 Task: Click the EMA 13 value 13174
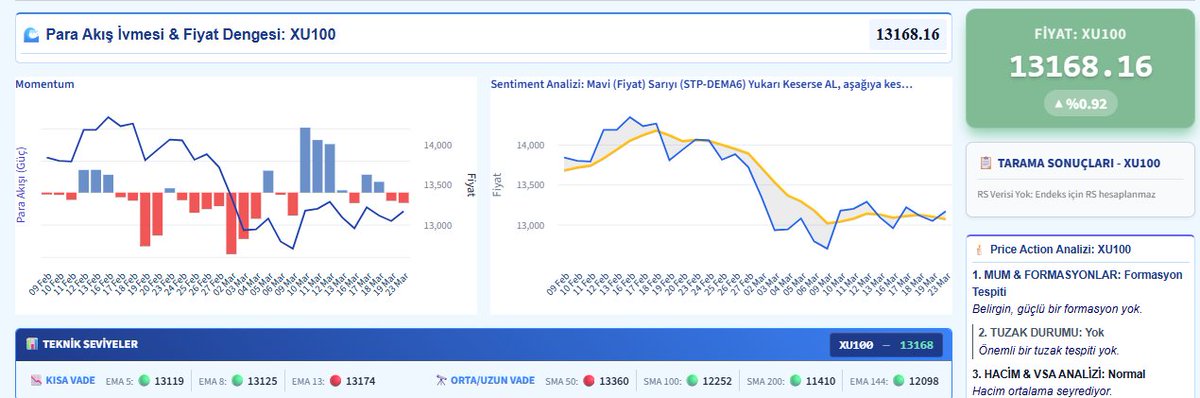coord(361,381)
